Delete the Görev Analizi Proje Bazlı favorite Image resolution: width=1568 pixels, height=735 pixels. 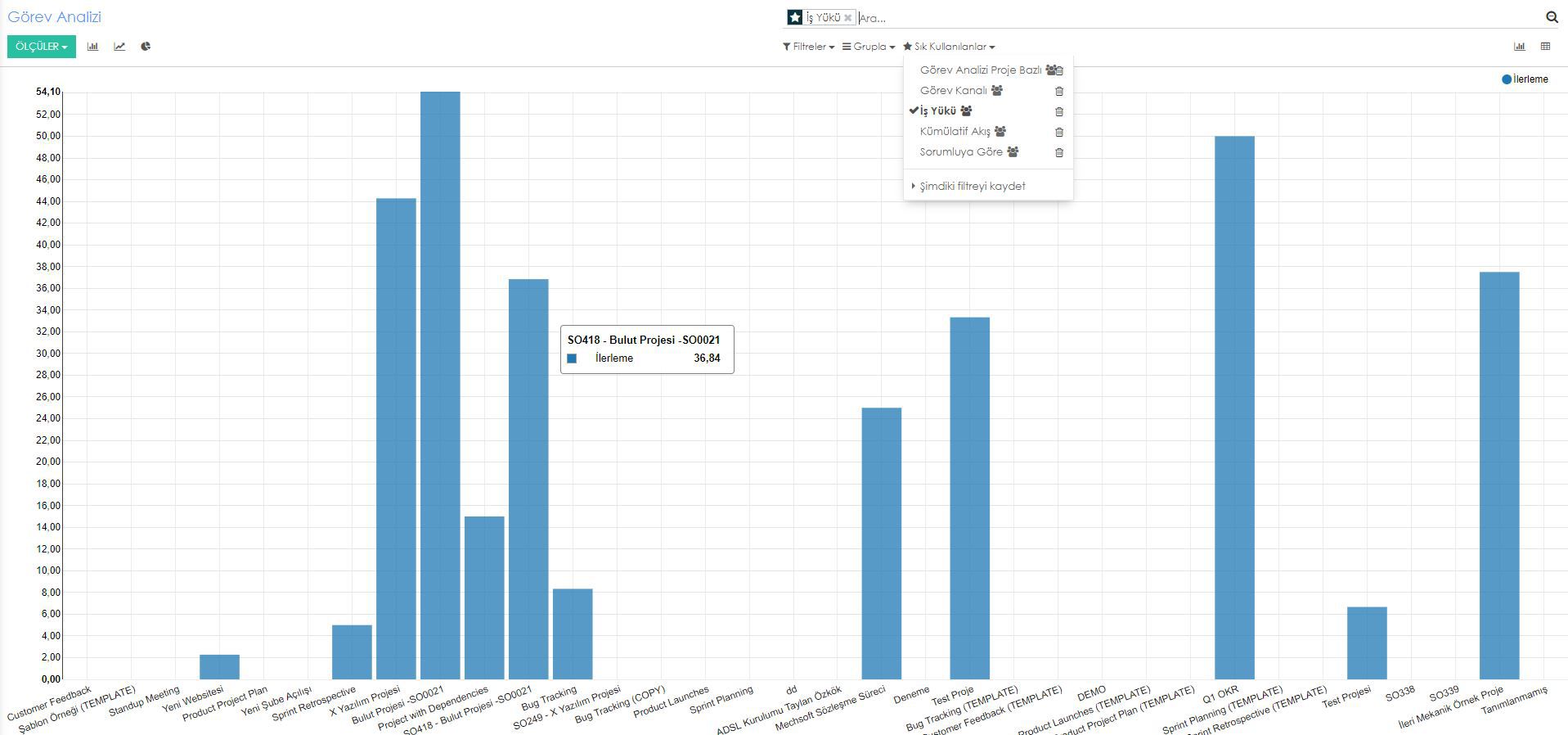click(1059, 70)
